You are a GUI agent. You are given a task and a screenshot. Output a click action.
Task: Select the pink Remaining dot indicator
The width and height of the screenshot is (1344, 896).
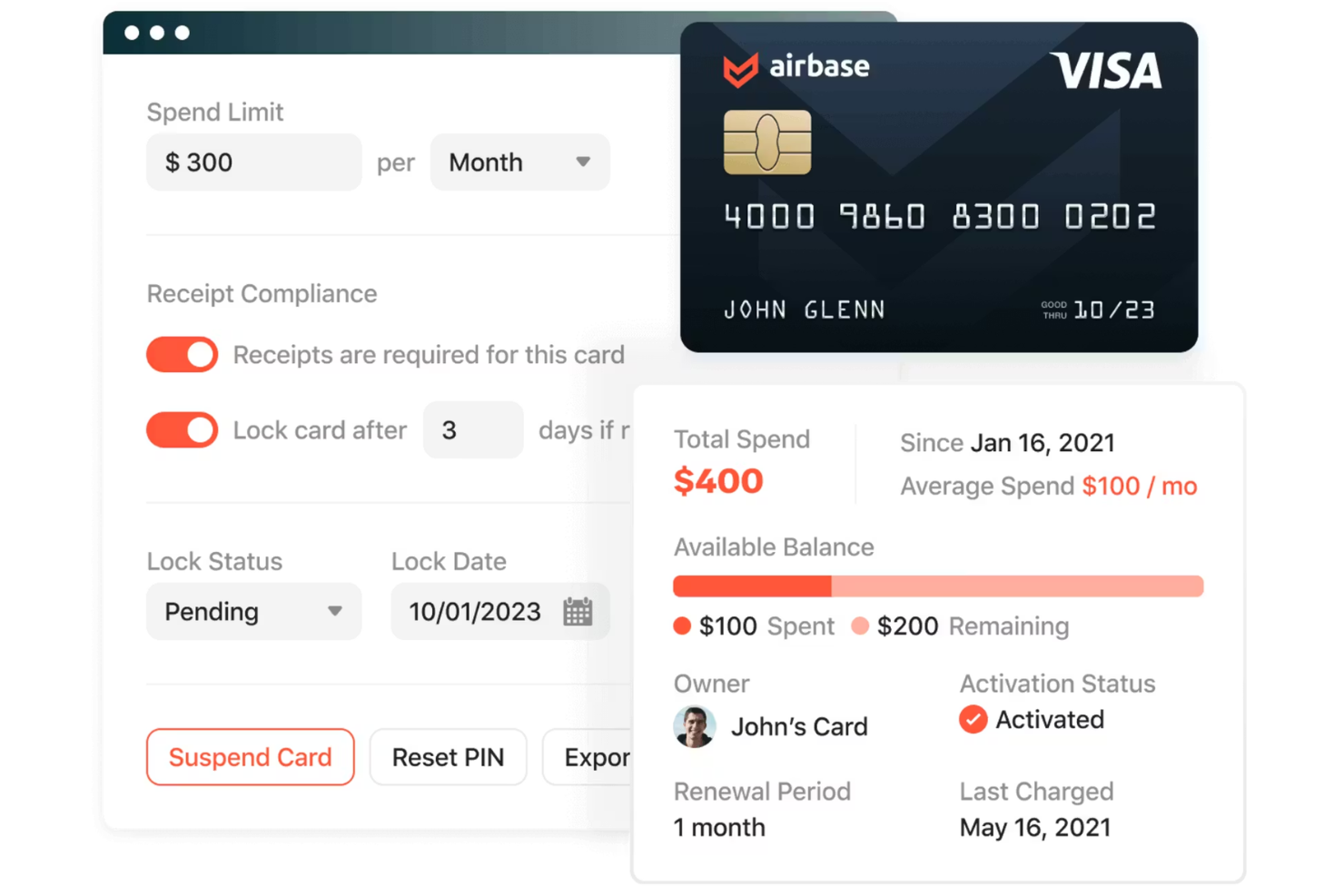[860, 625]
